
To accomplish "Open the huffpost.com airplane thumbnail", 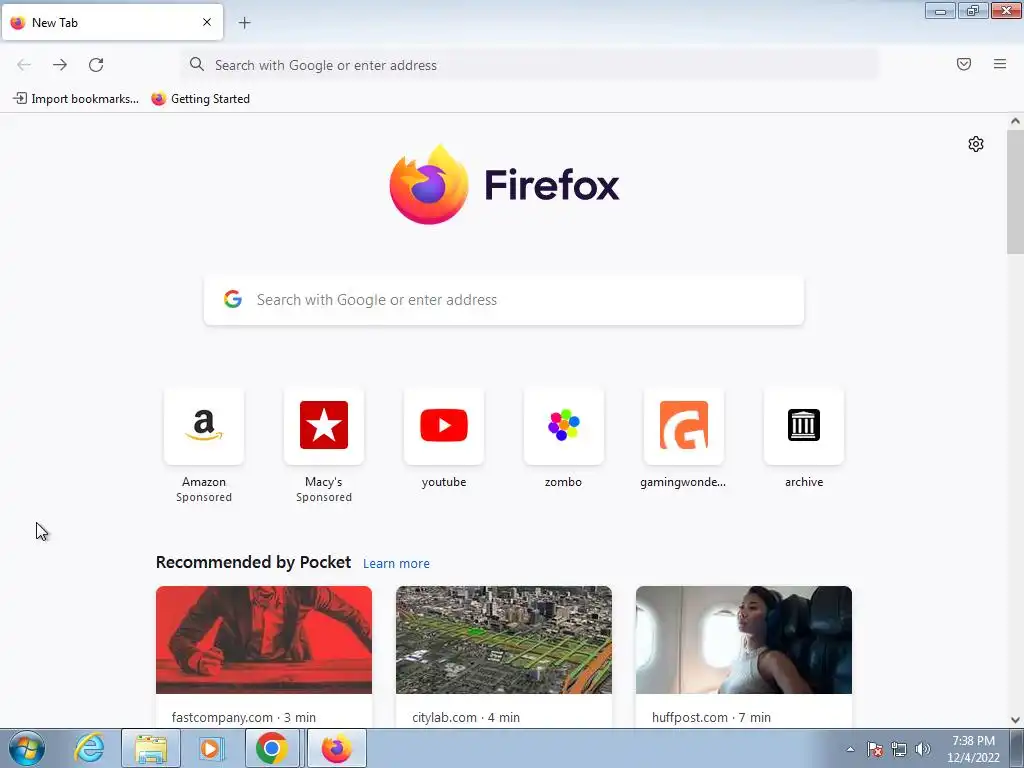I will click(744, 640).
